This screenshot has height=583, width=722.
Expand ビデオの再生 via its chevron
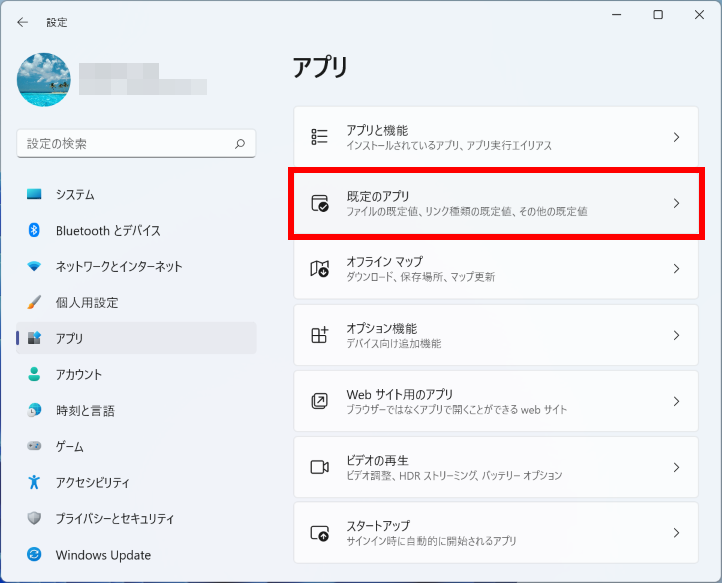[x=676, y=467]
